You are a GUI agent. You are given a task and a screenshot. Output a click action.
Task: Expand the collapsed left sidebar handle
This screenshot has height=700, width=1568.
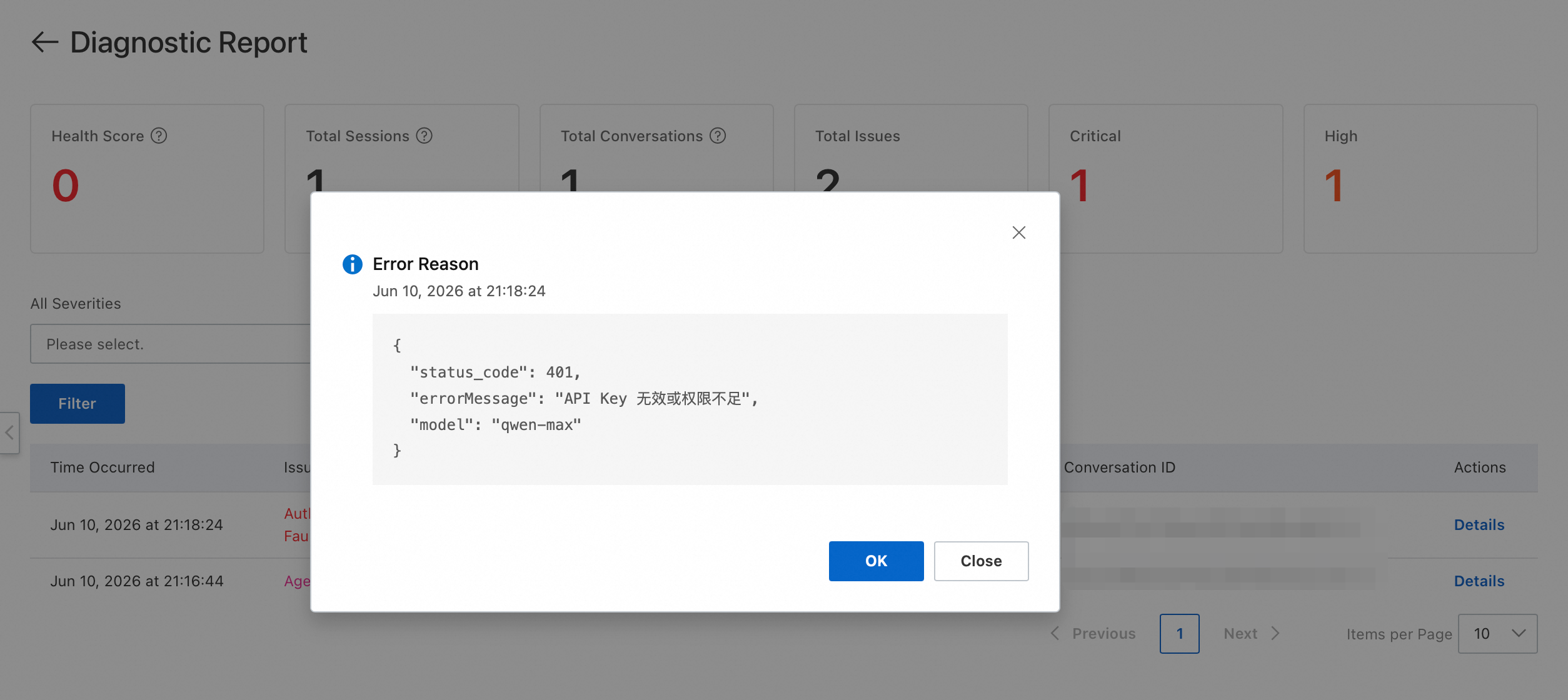(x=9, y=432)
